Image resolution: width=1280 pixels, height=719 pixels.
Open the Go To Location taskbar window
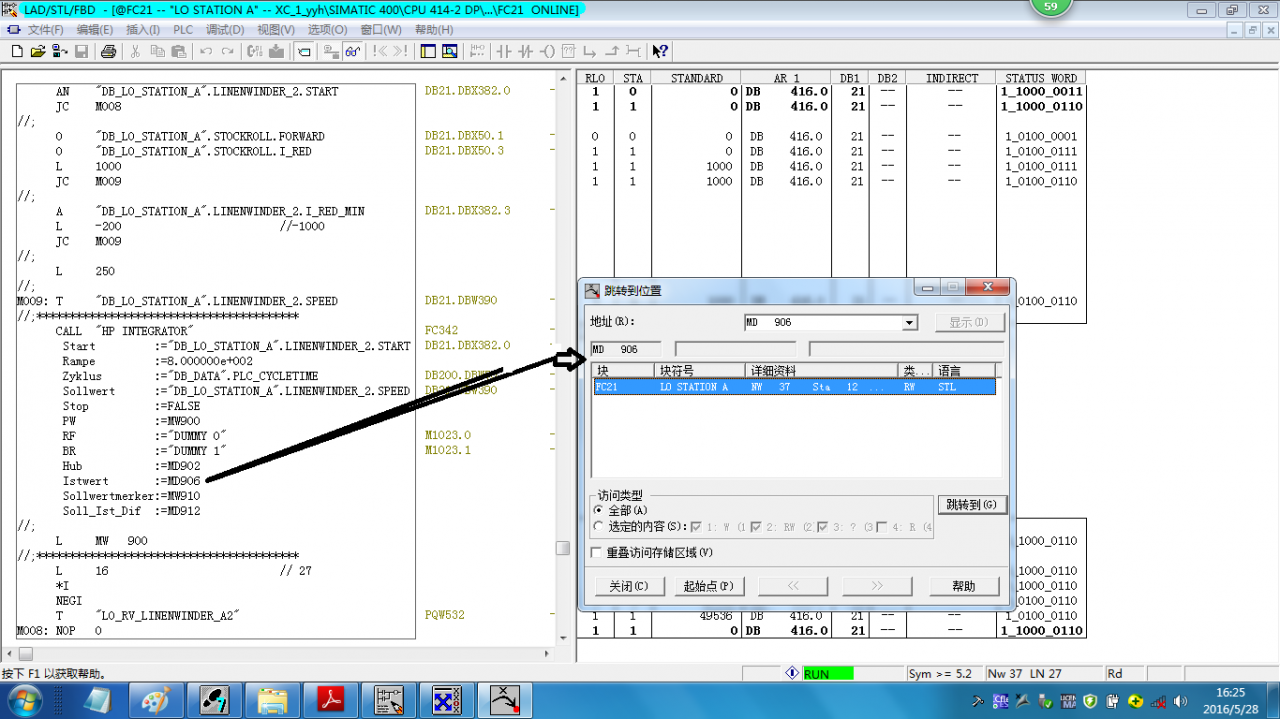click(505, 699)
